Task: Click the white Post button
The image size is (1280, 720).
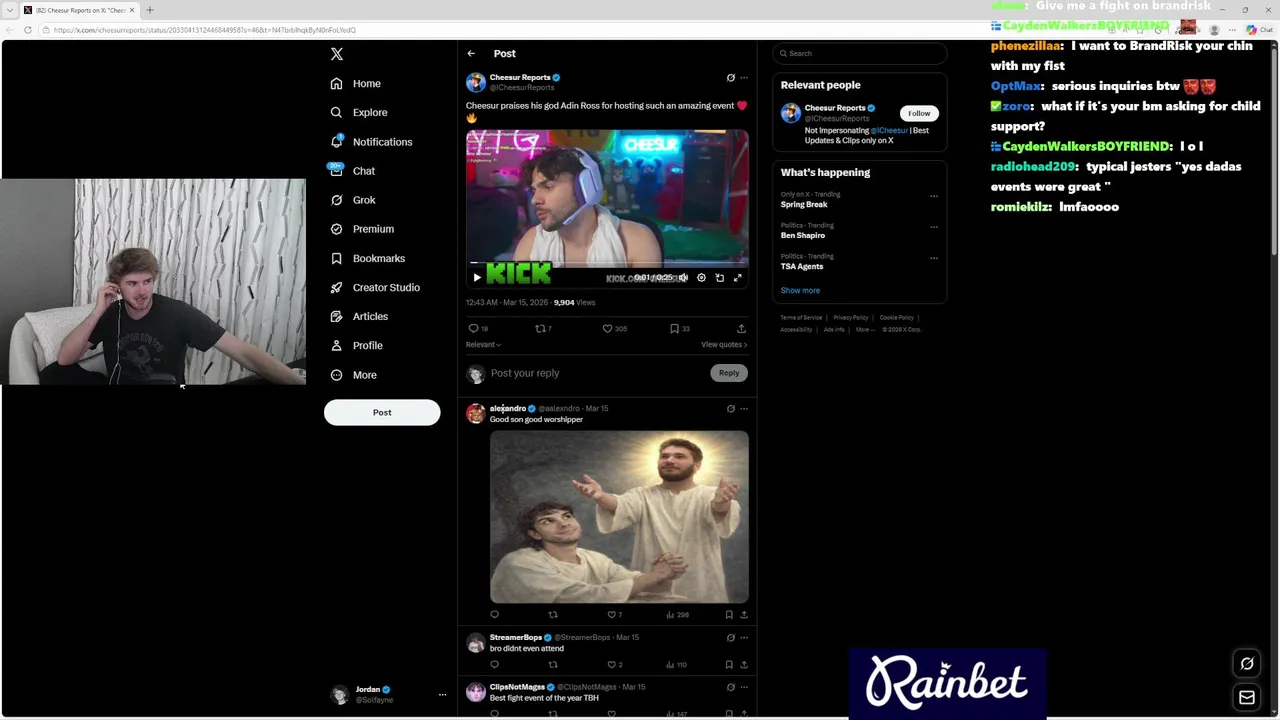Action: (382, 412)
